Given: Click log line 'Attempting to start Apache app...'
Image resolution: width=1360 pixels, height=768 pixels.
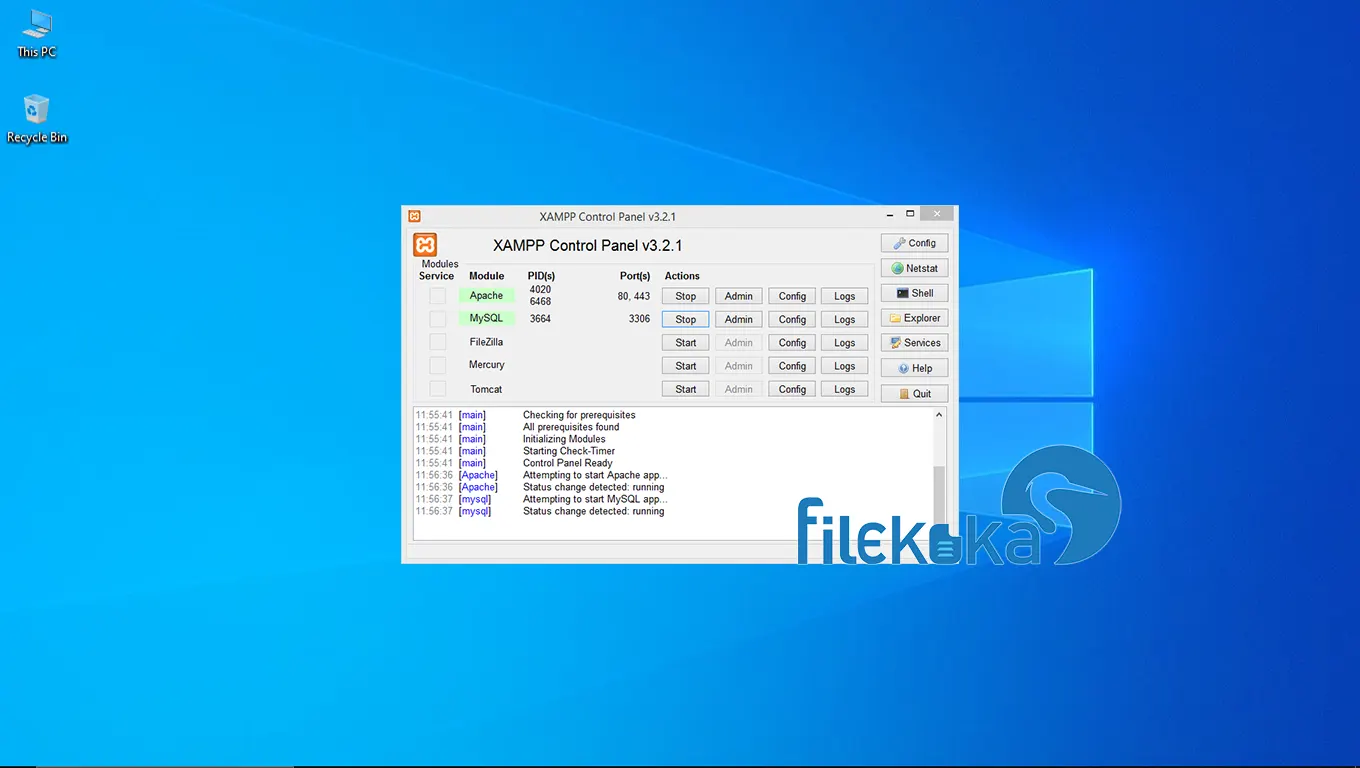Looking at the screenshot, I should (x=595, y=475).
